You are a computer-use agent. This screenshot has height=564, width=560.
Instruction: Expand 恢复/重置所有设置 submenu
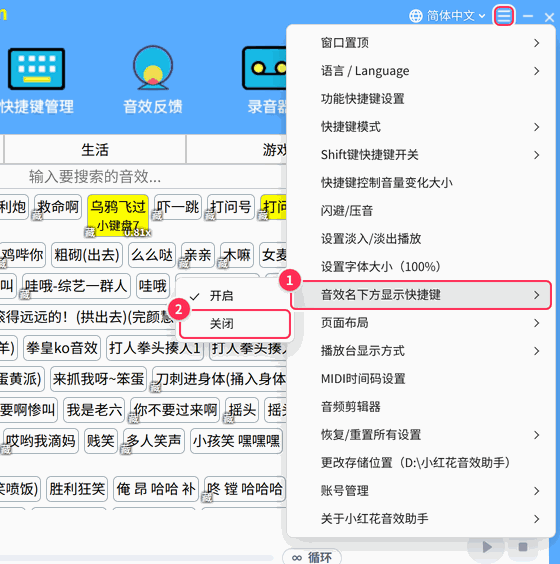(x=421, y=435)
